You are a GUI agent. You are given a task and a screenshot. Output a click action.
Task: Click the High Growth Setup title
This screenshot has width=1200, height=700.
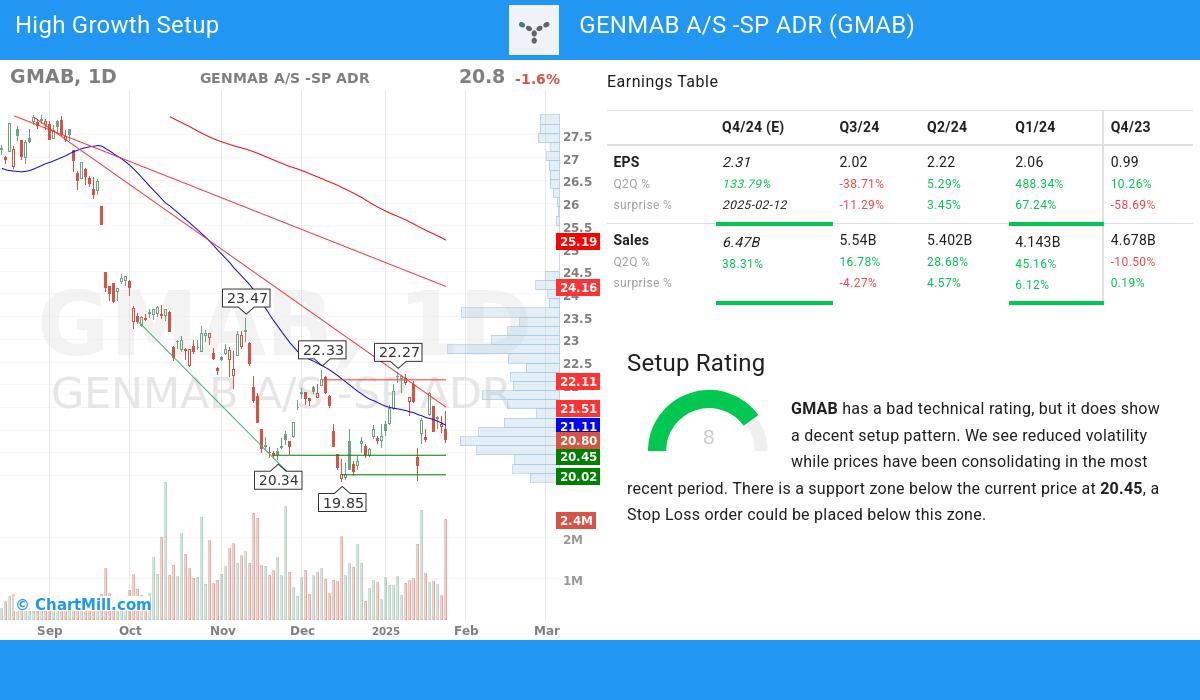coord(117,25)
